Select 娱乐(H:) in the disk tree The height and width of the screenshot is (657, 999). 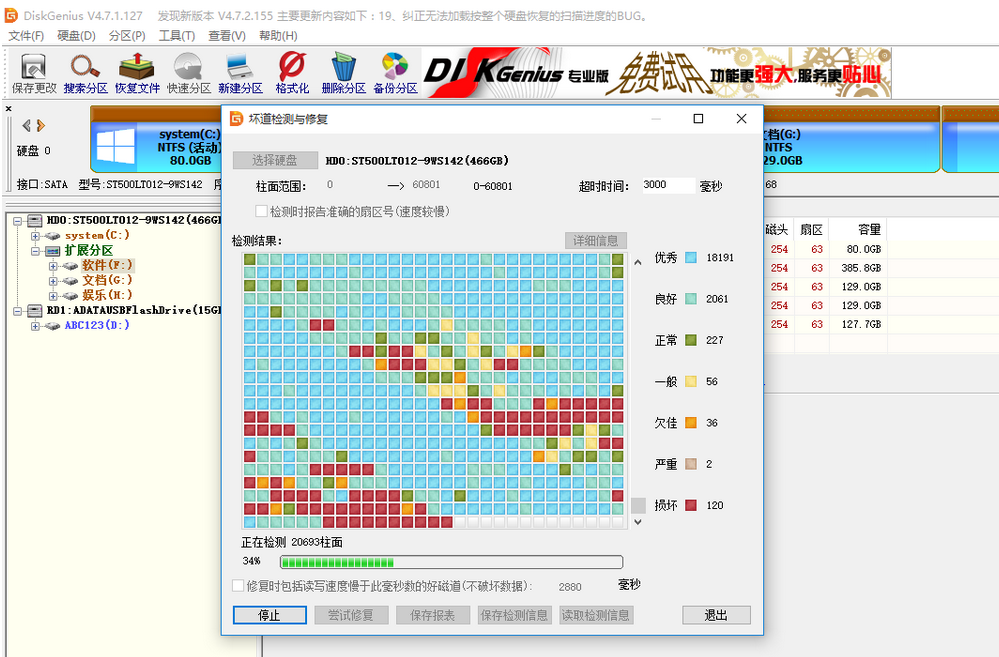(x=107, y=295)
